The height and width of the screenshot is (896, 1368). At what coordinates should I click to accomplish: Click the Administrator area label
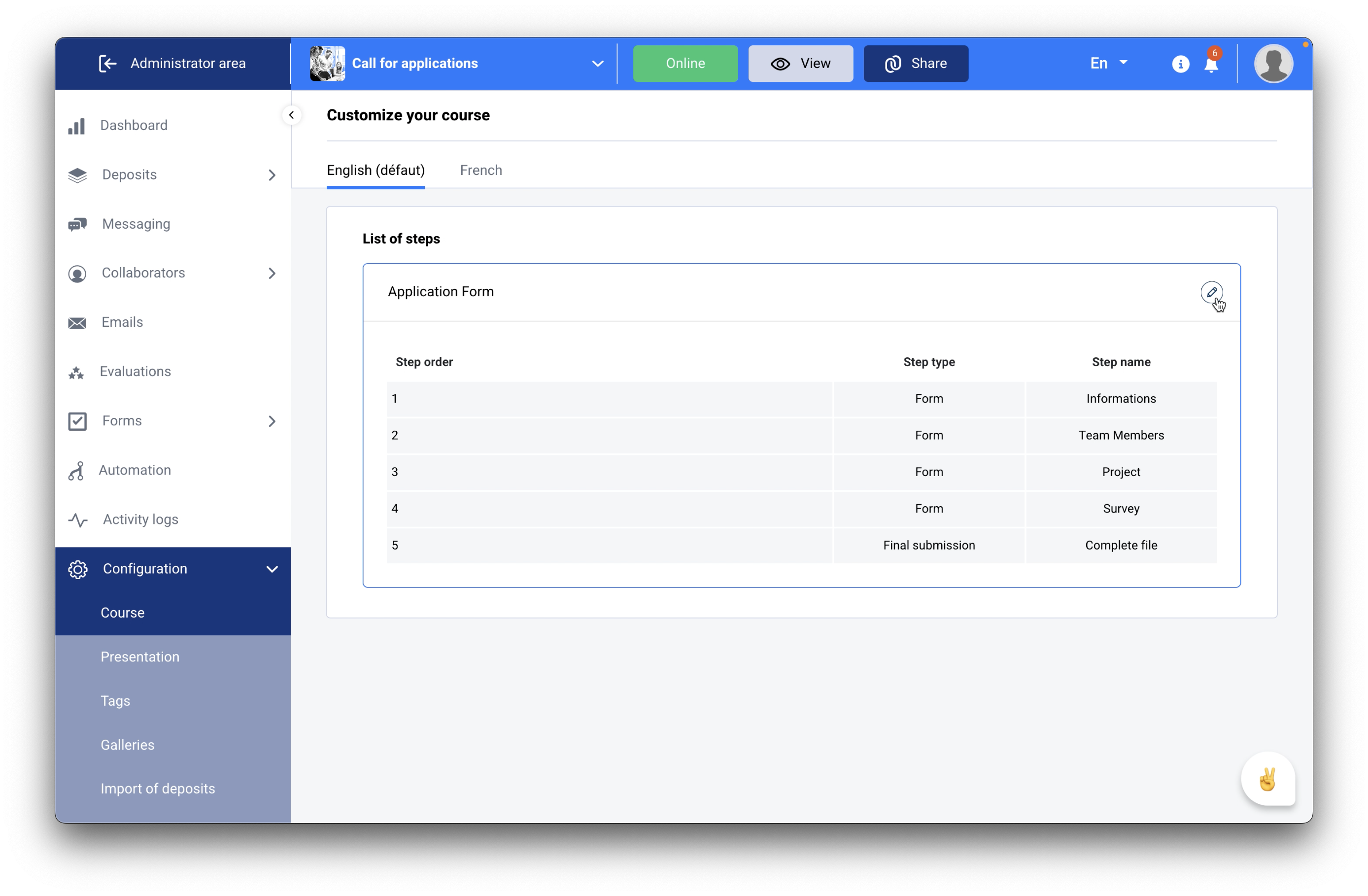[x=188, y=63]
